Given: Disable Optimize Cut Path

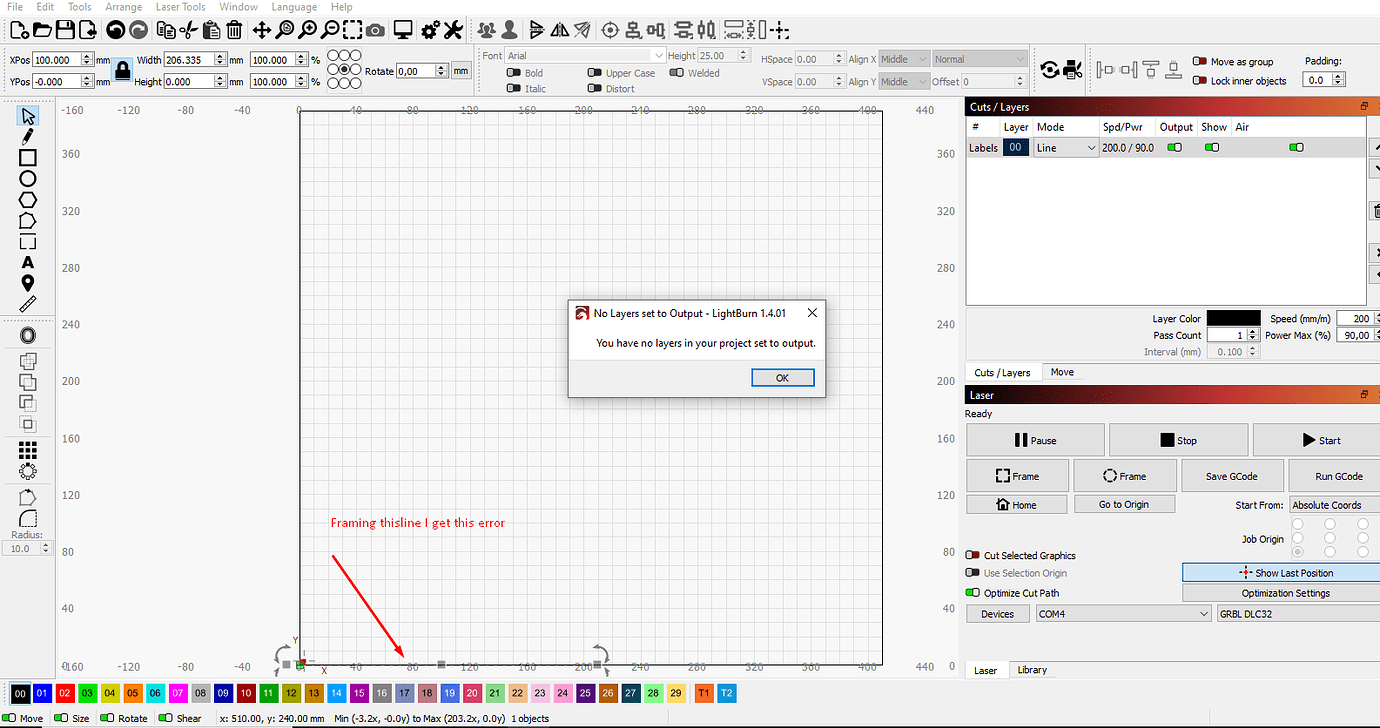Looking at the screenshot, I should pyautogui.click(x=970, y=592).
